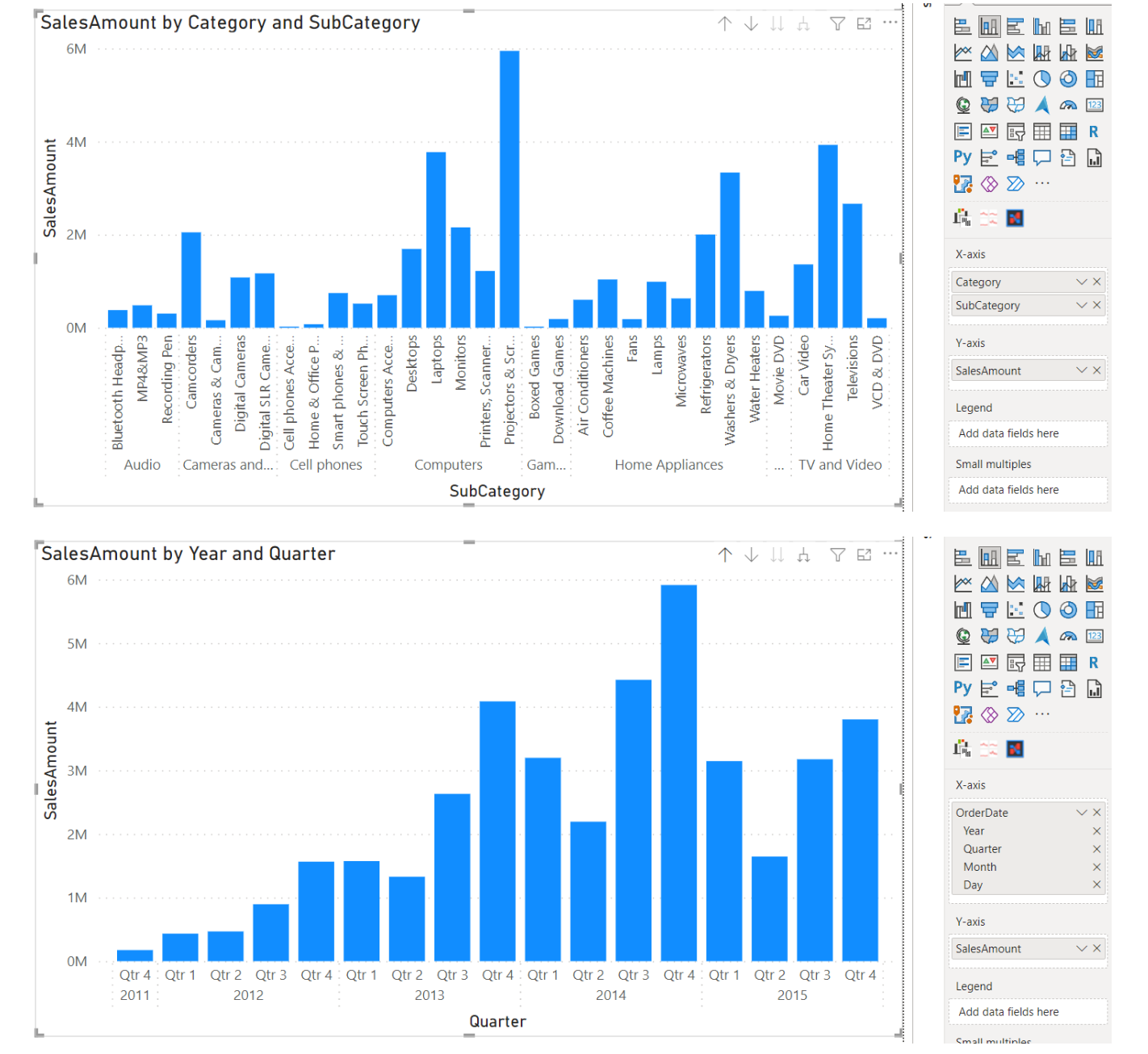The image size is (1148, 1054).
Task: Expand the SubCategory field dropdown chevron
Action: pos(1081,305)
